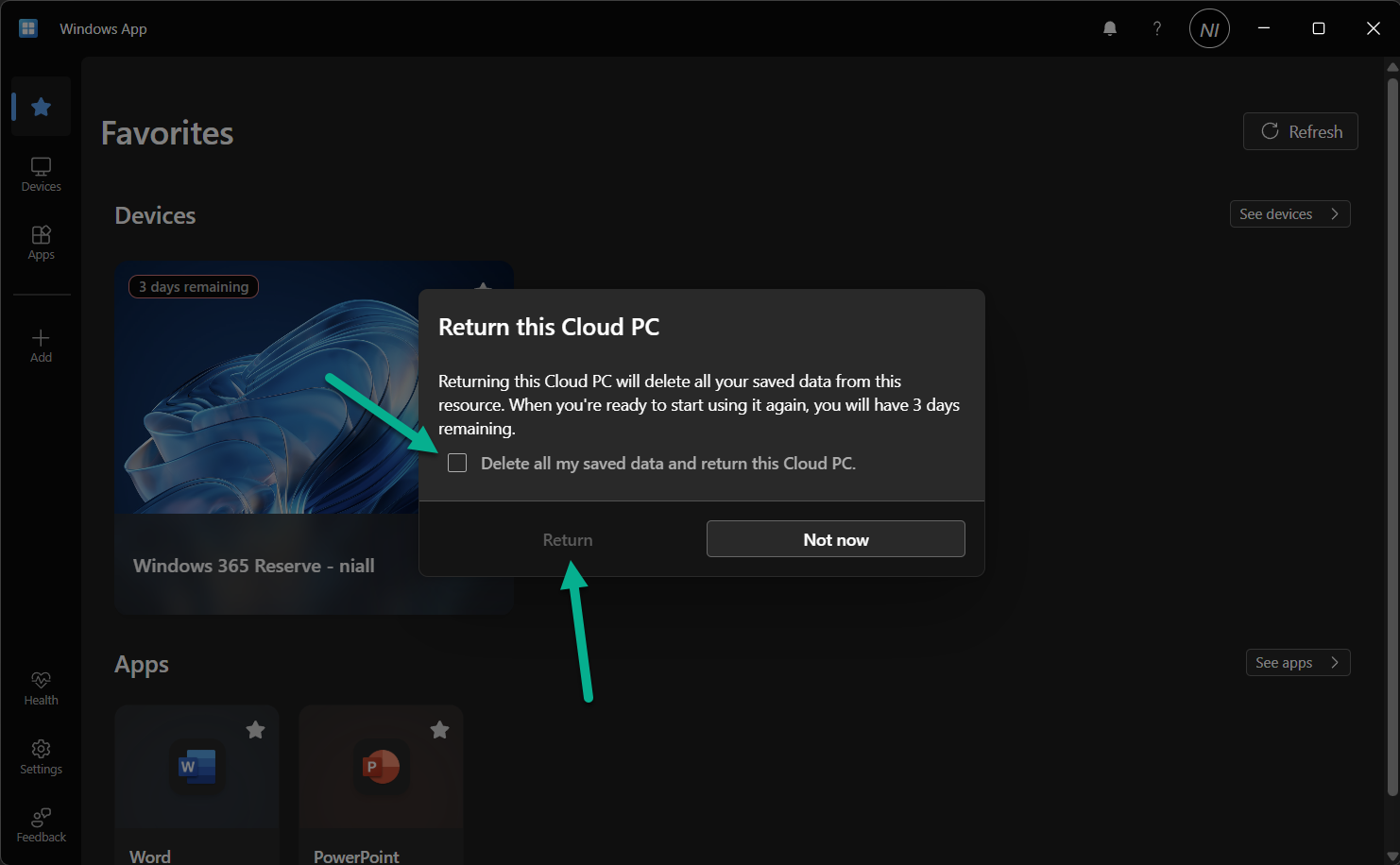Minimize the Windows App window
The width and height of the screenshot is (1400, 865).
click(x=1264, y=28)
